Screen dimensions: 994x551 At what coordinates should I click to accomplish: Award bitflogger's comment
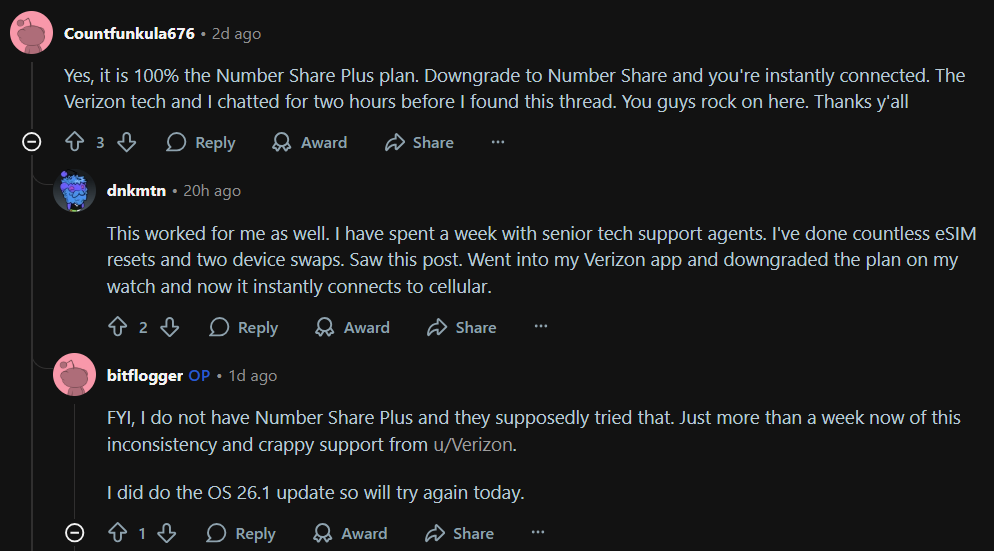[350, 533]
